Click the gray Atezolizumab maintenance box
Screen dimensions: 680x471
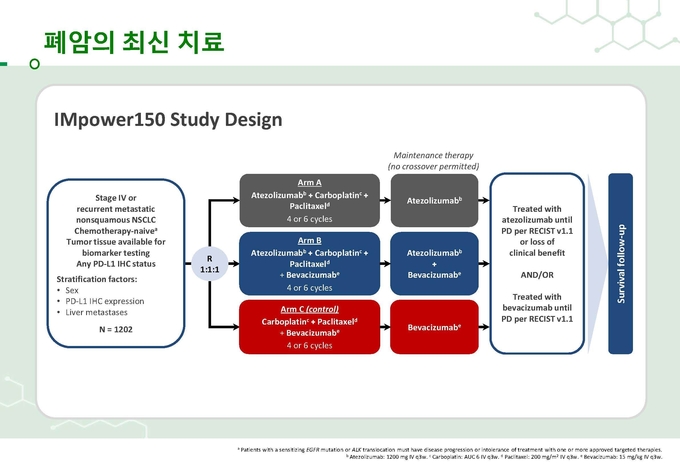tap(434, 201)
